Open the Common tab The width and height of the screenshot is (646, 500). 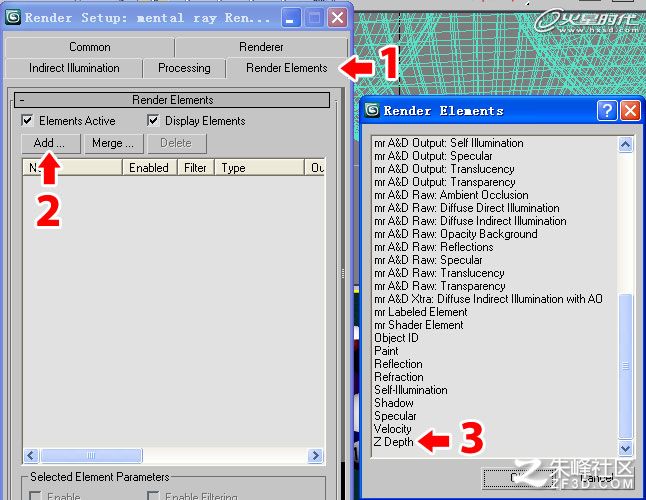point(89,47)
